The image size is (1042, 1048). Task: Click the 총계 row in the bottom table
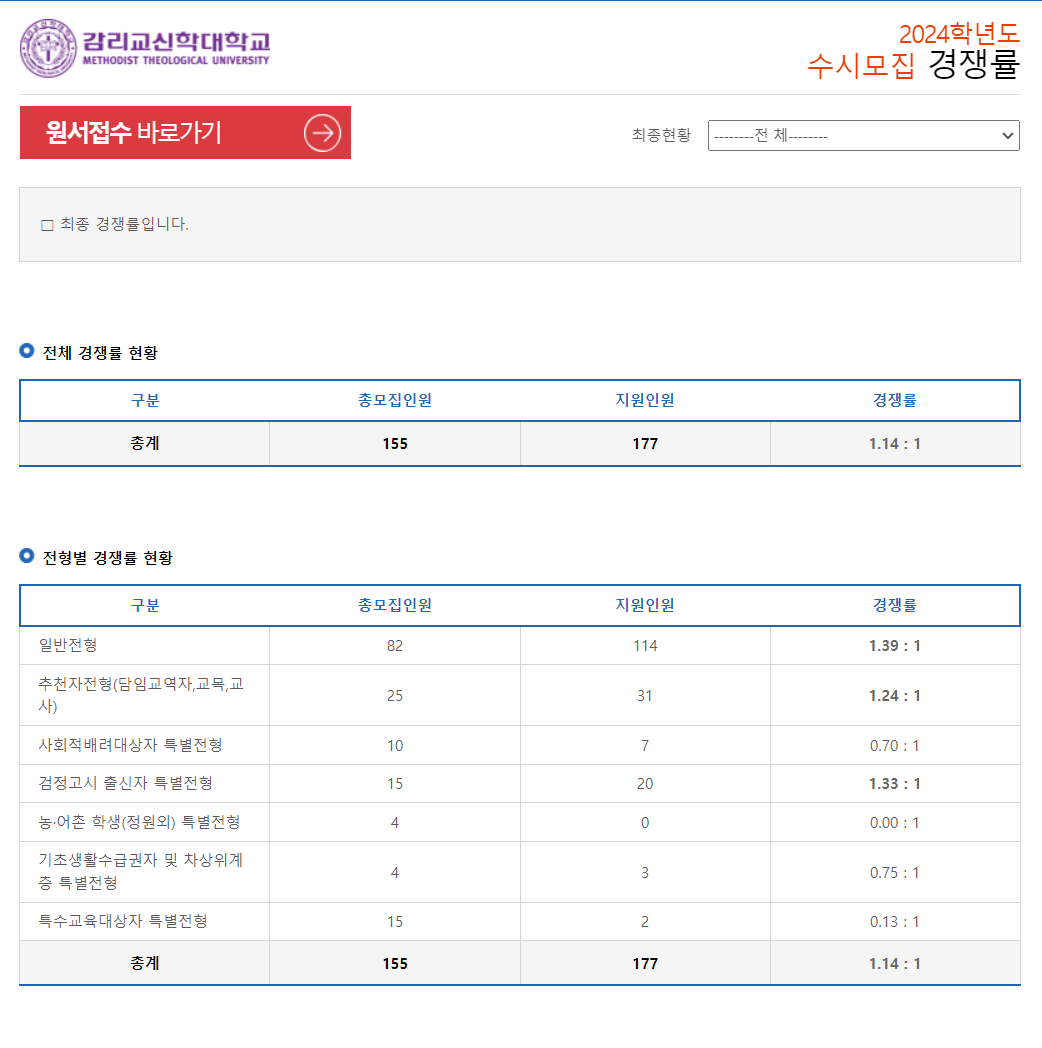point(144,963)
